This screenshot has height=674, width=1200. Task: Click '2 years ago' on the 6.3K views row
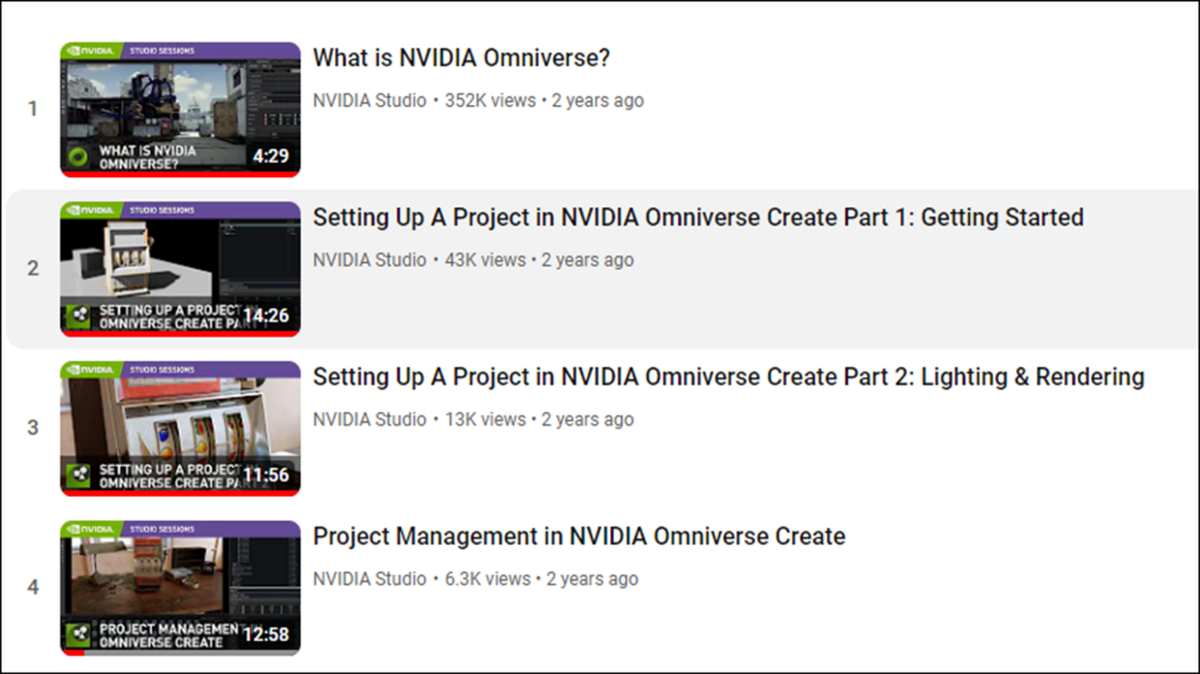point(593,579)
